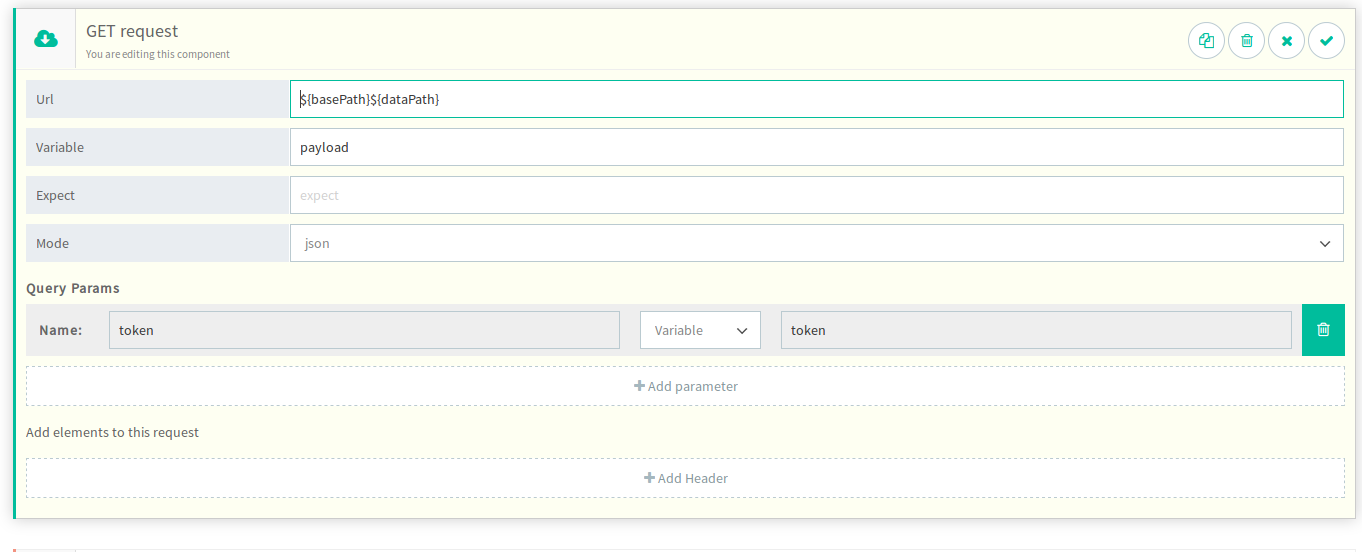
Task: Click the Url field label
Action: click(45, 99)
